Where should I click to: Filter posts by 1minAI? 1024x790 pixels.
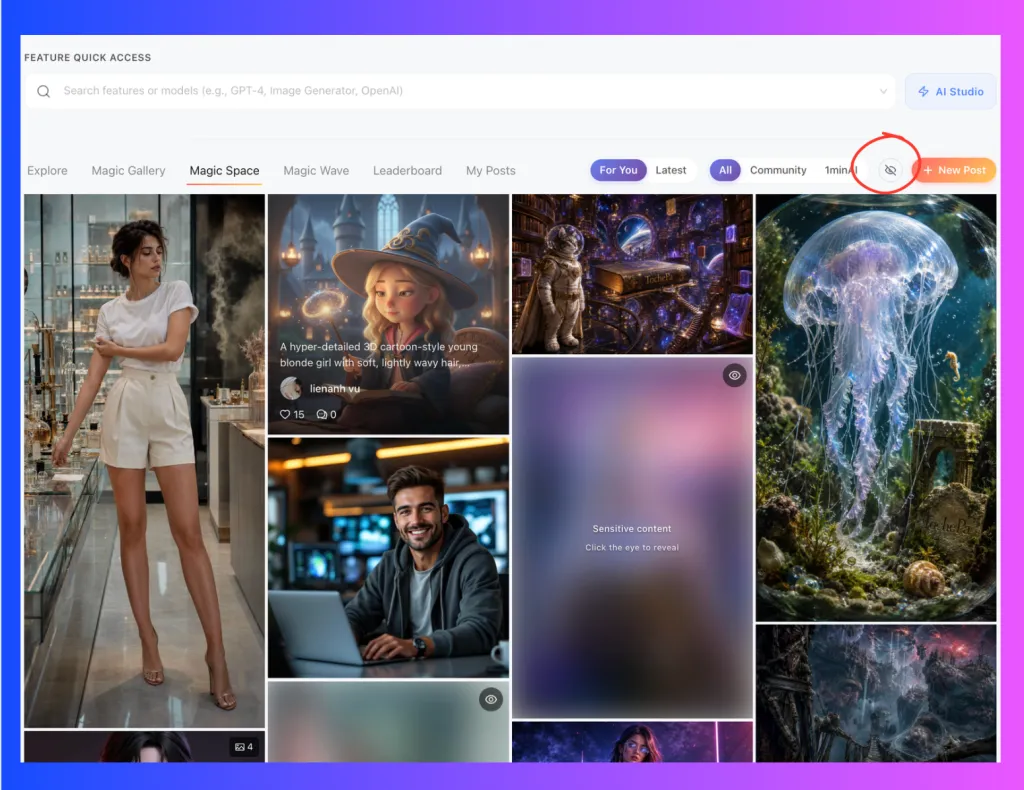[x=840, y=170]
